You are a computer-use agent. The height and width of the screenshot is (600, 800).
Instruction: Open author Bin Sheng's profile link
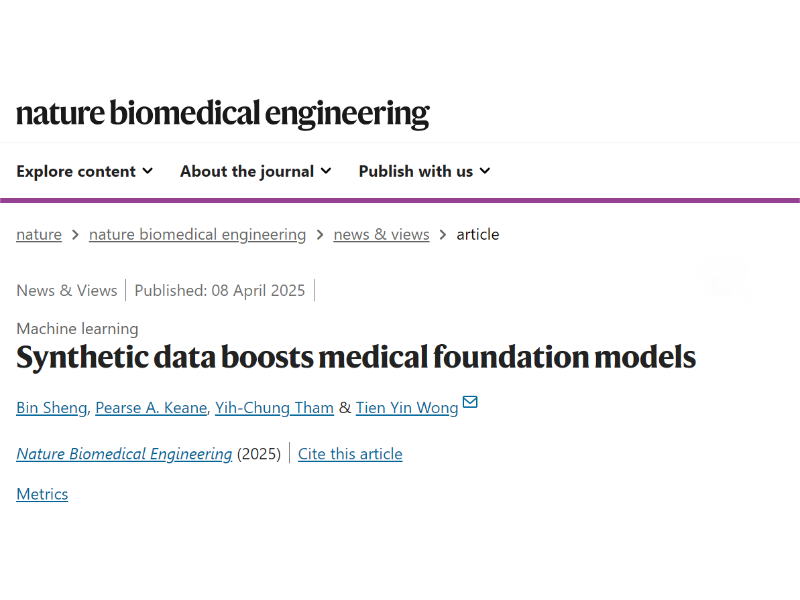52,408
